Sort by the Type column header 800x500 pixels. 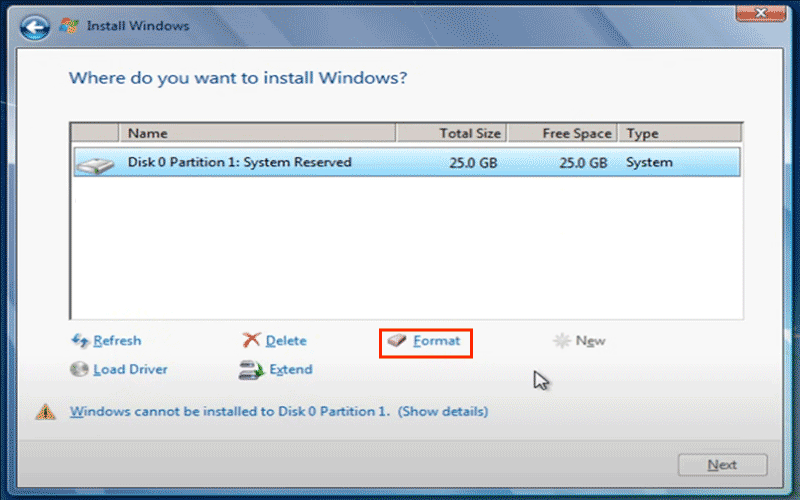click(x=680, y=133)
